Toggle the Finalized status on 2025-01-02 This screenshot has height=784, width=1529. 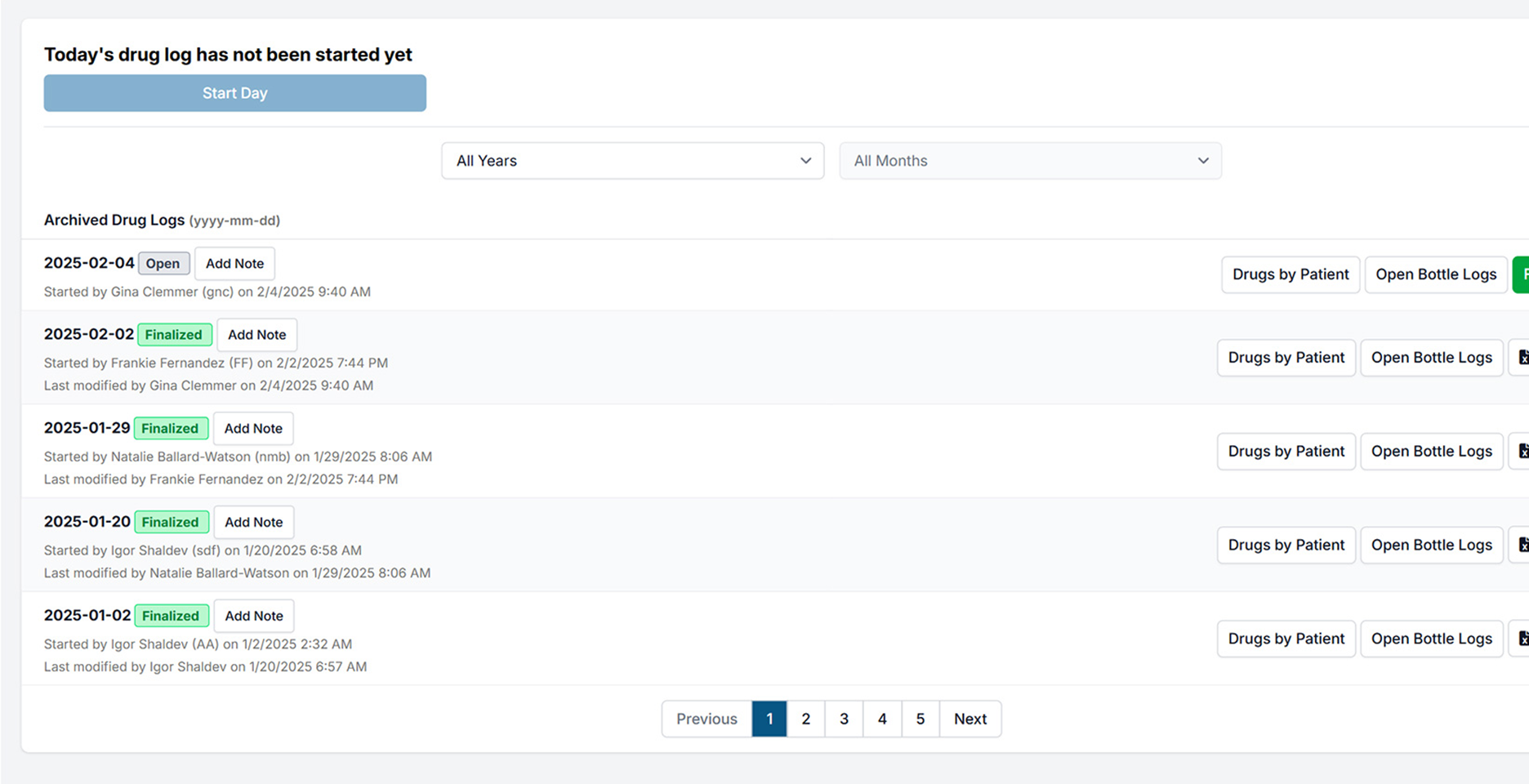coord(171,615)
